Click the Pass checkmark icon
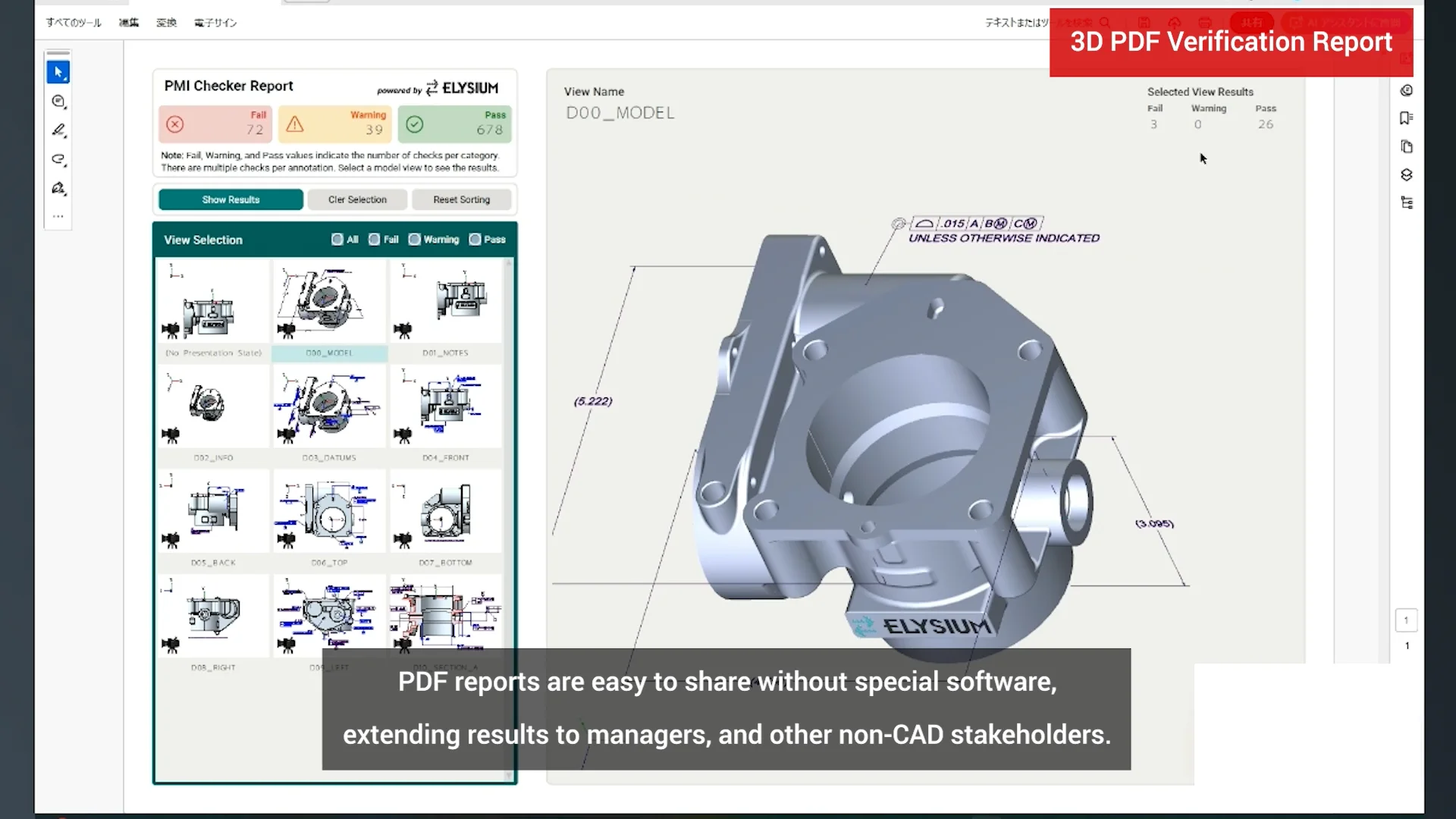The image size is (1456, 819). [415, 124]
